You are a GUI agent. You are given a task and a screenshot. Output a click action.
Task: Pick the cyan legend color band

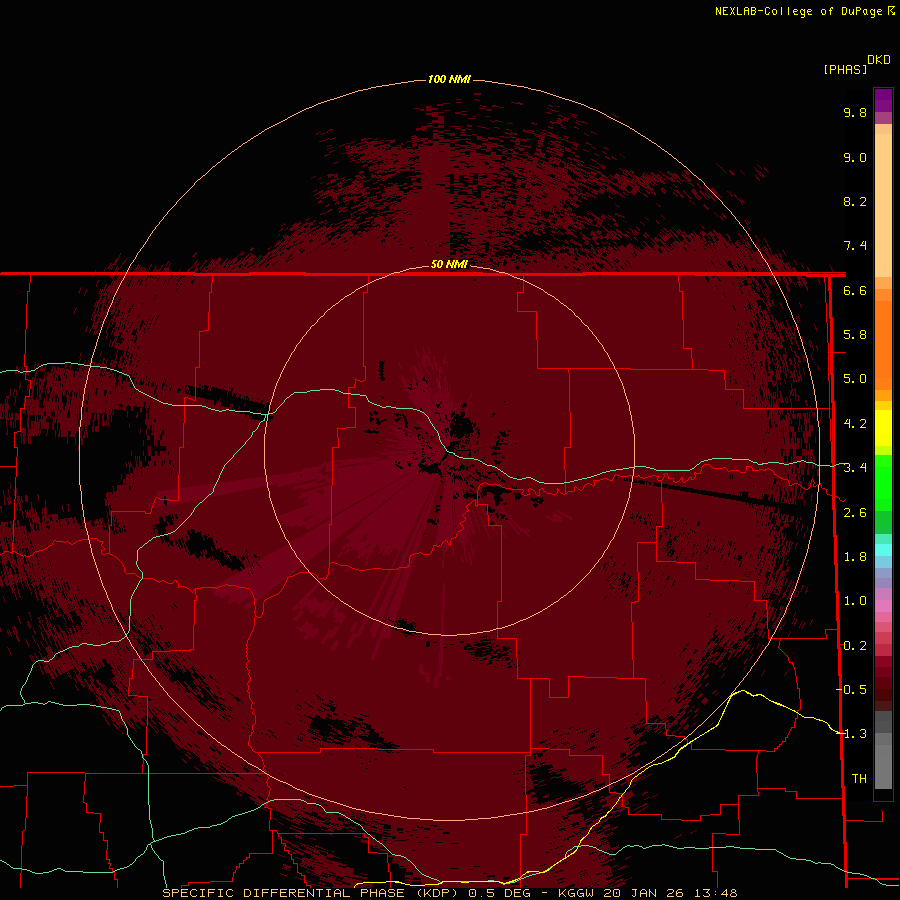(x=883, y=550)
